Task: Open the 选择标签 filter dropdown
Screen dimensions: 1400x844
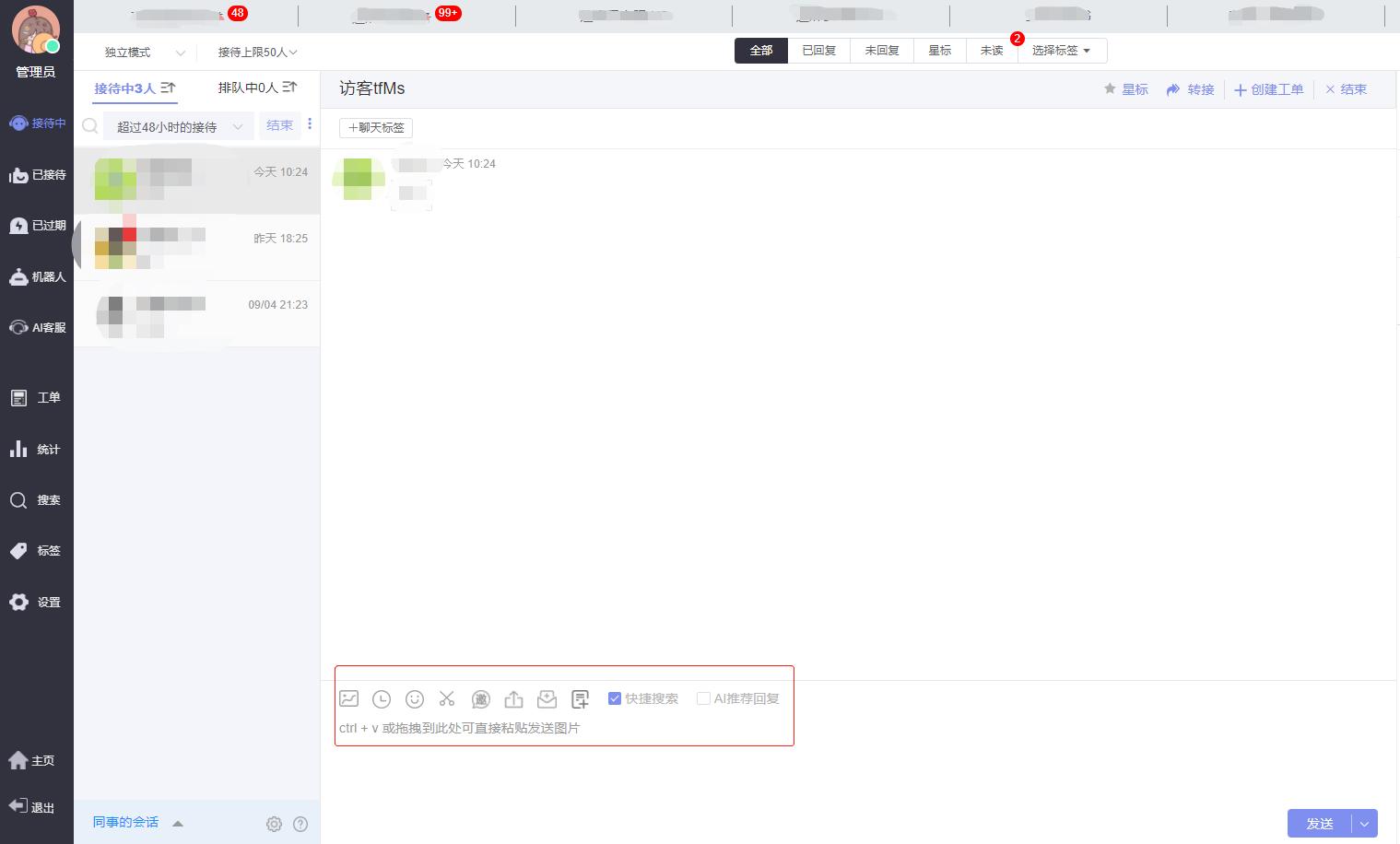Action: [x=1060, y=51]
